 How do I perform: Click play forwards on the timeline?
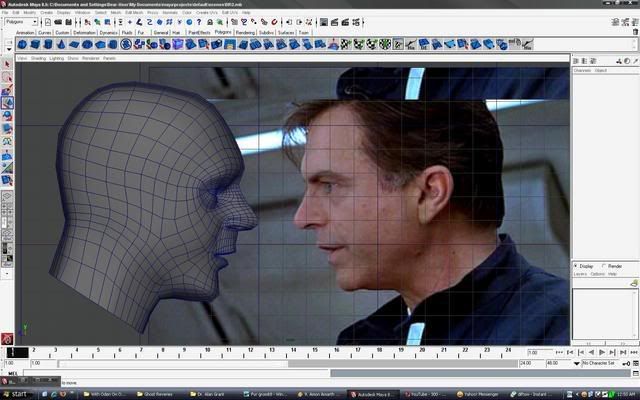[602, 352]
